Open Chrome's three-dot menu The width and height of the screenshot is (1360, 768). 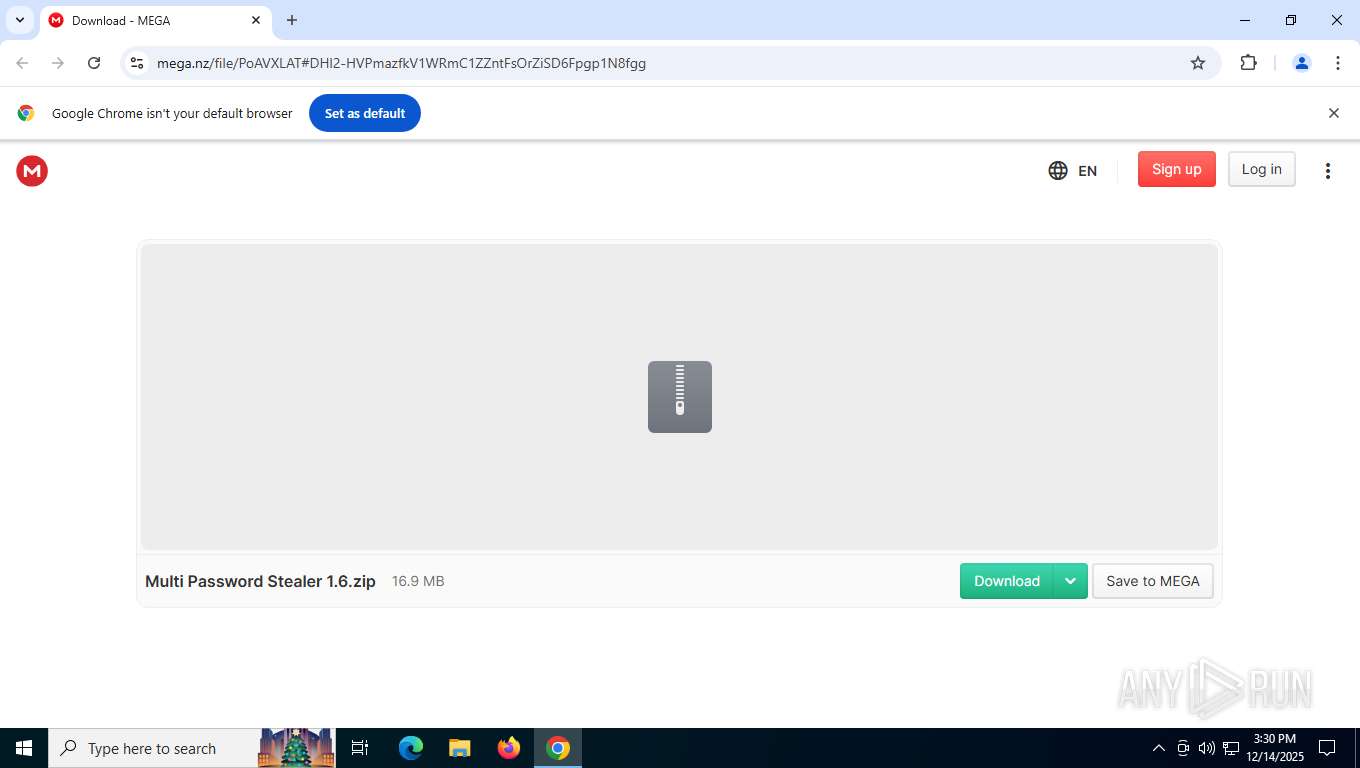click(1338, 63)
